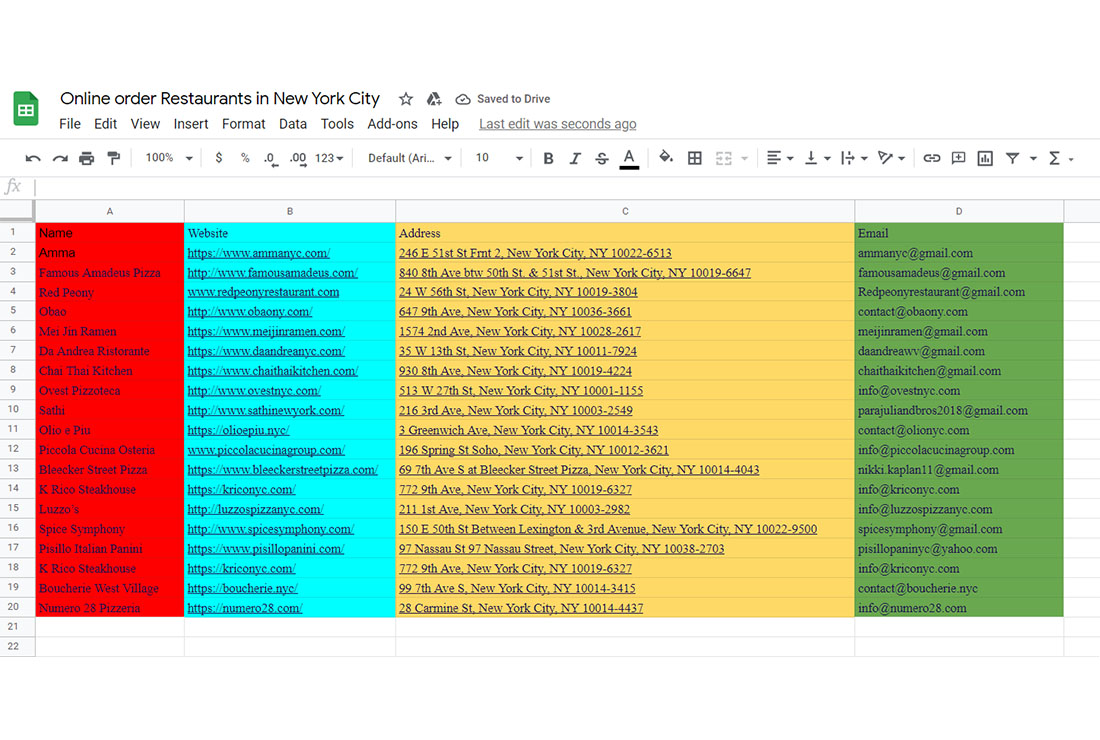Screen dimensions: 1100x740
Task: Open the ammanyc.com website link
Action: (258, 253)
